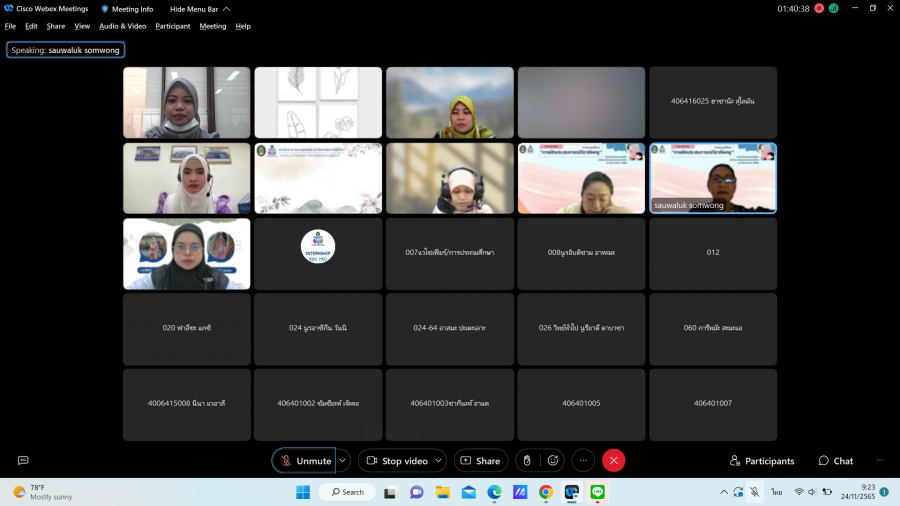Open the Participant menu
Viewport: 900px width, 506px height.
(x=172, y=26)
